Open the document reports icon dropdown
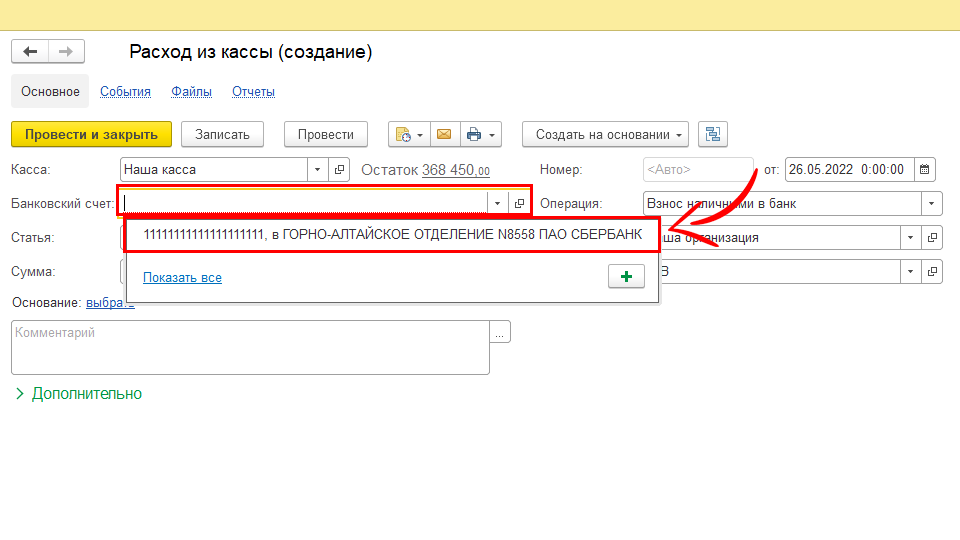Viewport: 960px width, 540px height. click(x=408, y=134)
